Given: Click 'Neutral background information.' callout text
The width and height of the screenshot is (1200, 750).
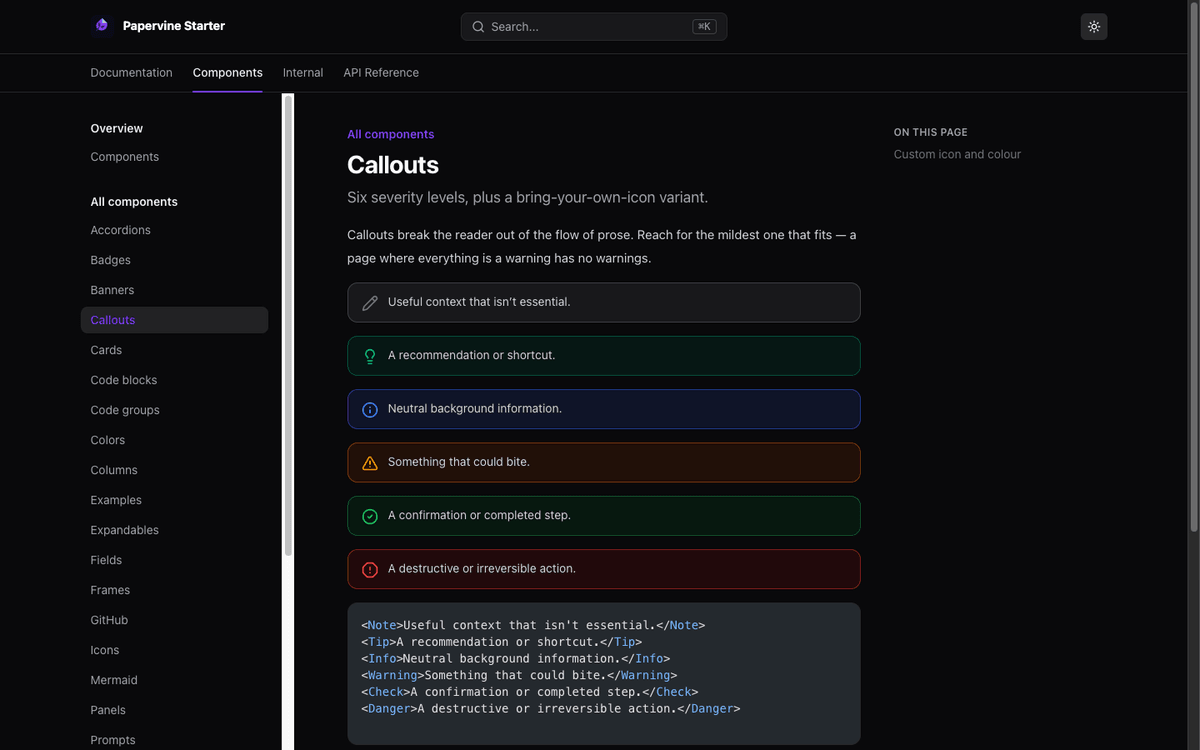Looking at the screenshot, I should [x=475, y=409].
